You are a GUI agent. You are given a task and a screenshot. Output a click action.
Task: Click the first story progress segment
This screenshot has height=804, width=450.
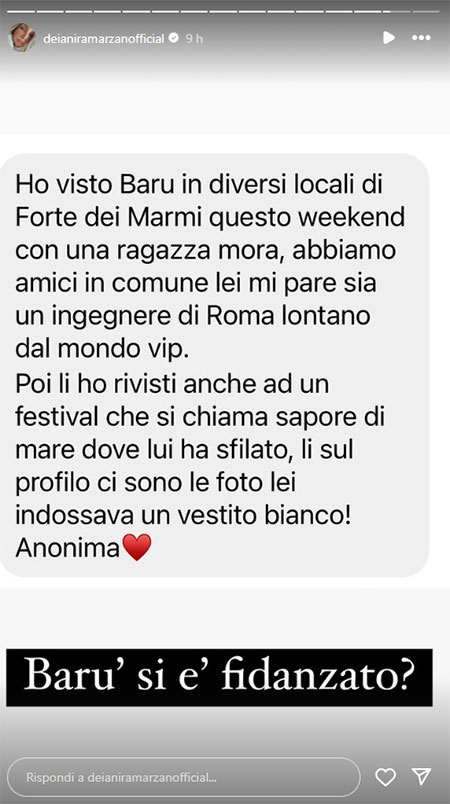(22, 11)
